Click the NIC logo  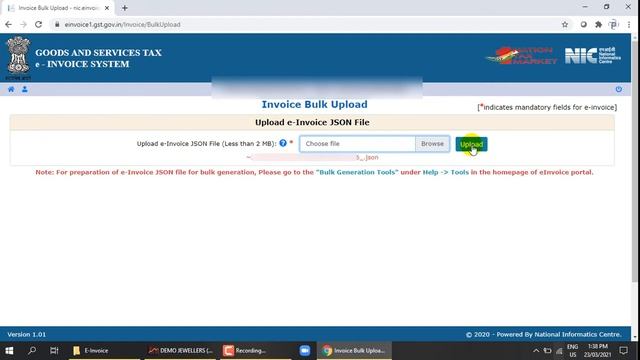(593, 56)
